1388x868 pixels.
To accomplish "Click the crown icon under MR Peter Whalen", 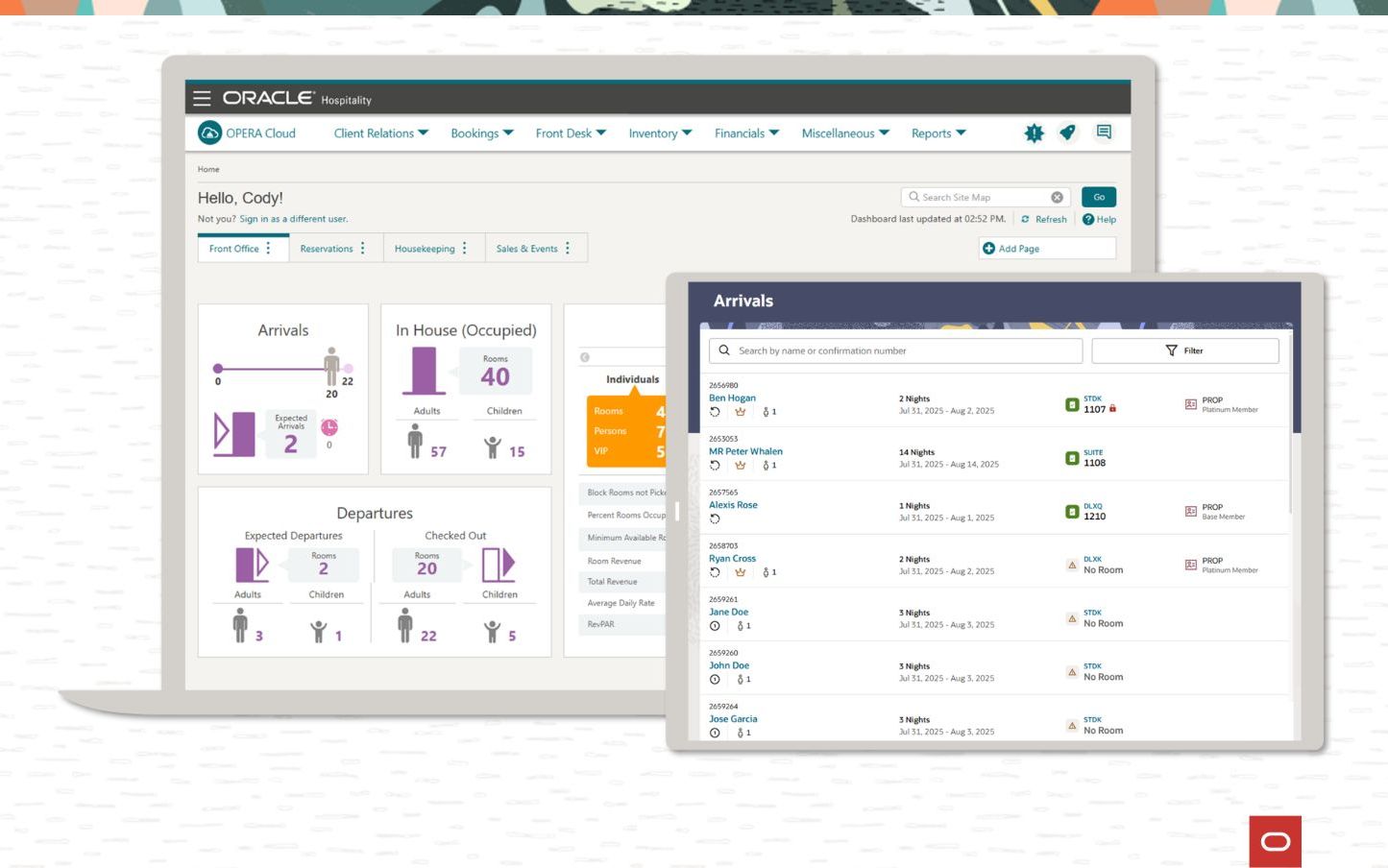I will [x=740, y=466].
